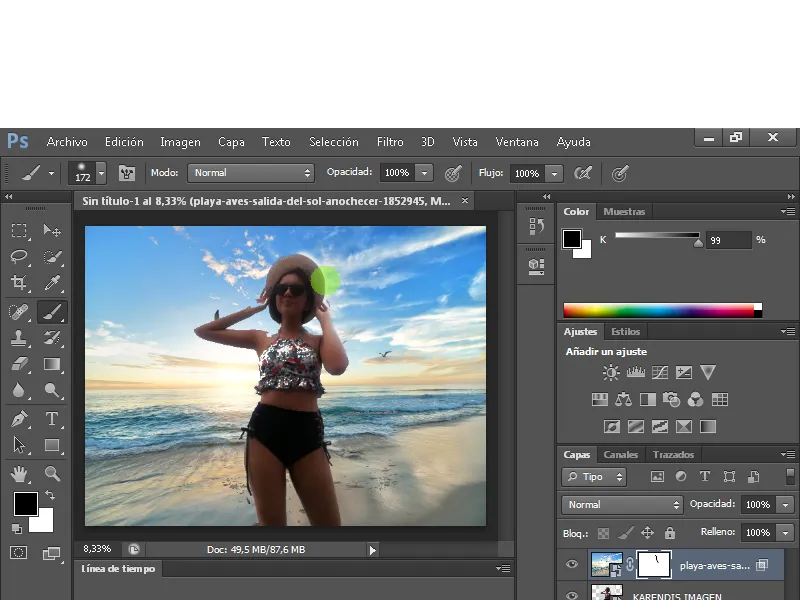This screenshot has width=800, height=600.
Task: Open the brush Modo dropdown
Action: [x=251, y=173]
